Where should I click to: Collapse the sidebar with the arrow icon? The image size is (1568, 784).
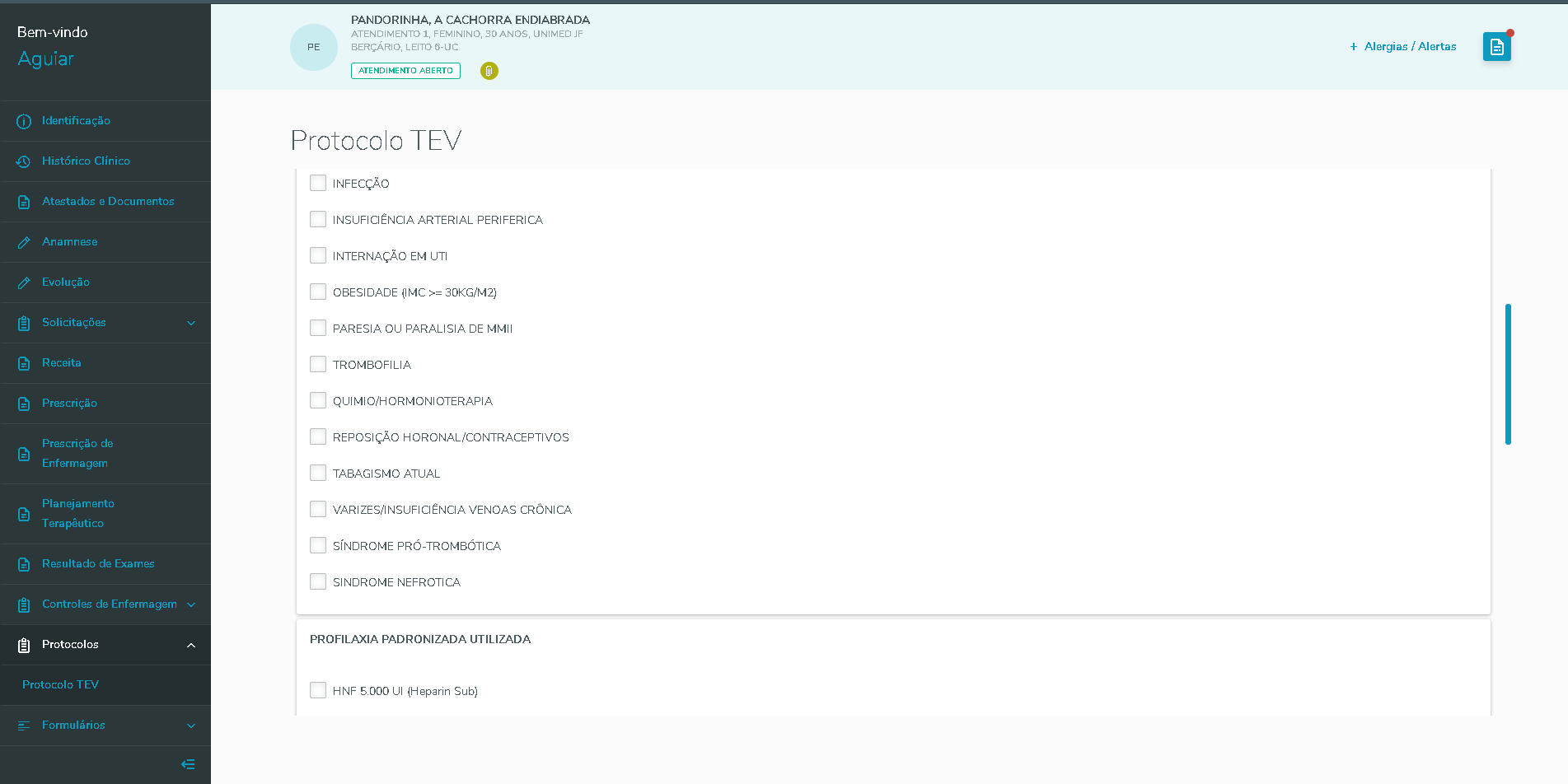click(188, 764)
